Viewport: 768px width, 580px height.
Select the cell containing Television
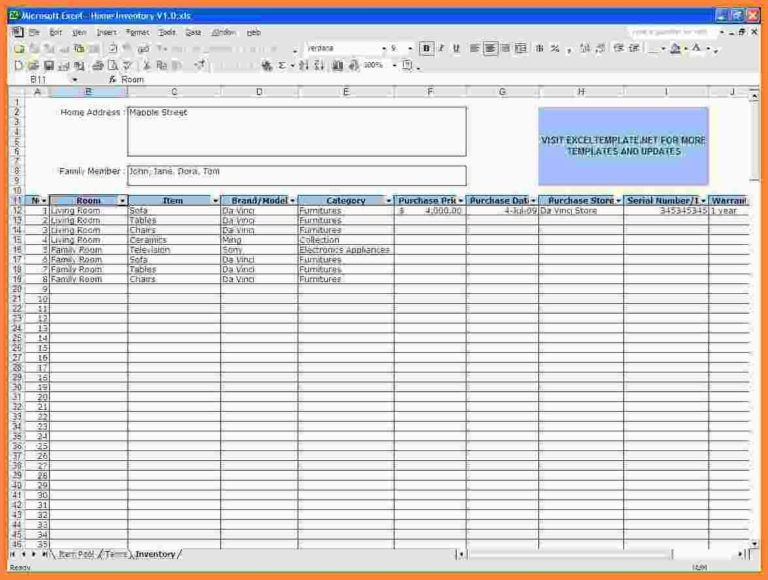[x=174, y=250]
